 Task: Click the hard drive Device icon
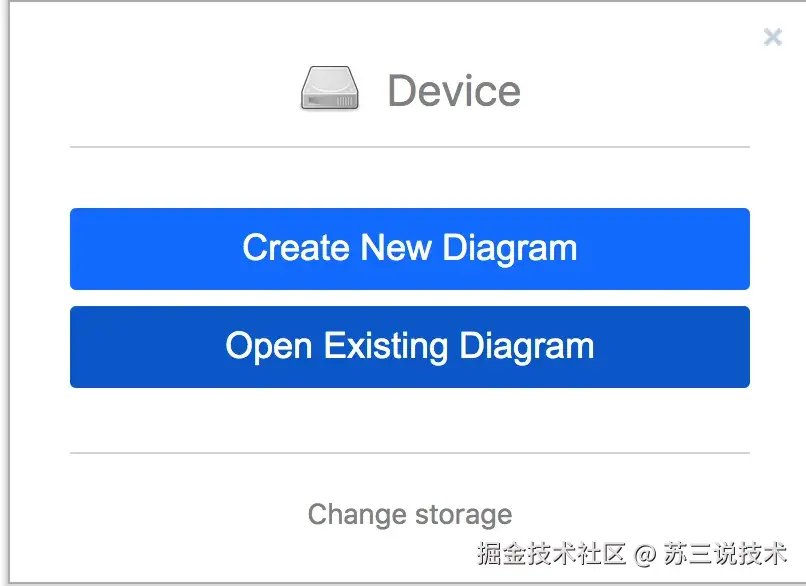(330, 90)
